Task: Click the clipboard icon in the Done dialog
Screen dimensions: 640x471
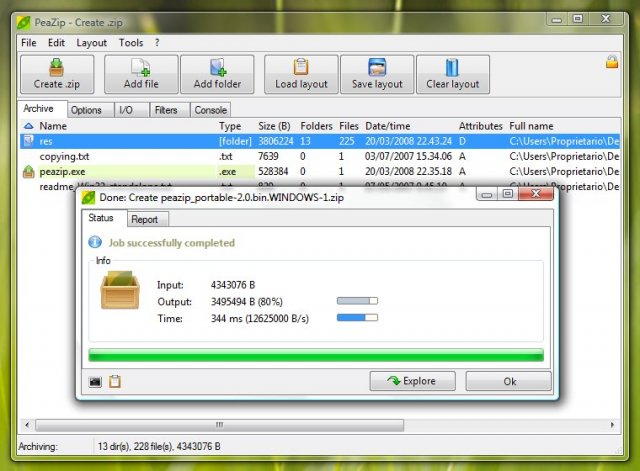Action: point(115,381)
